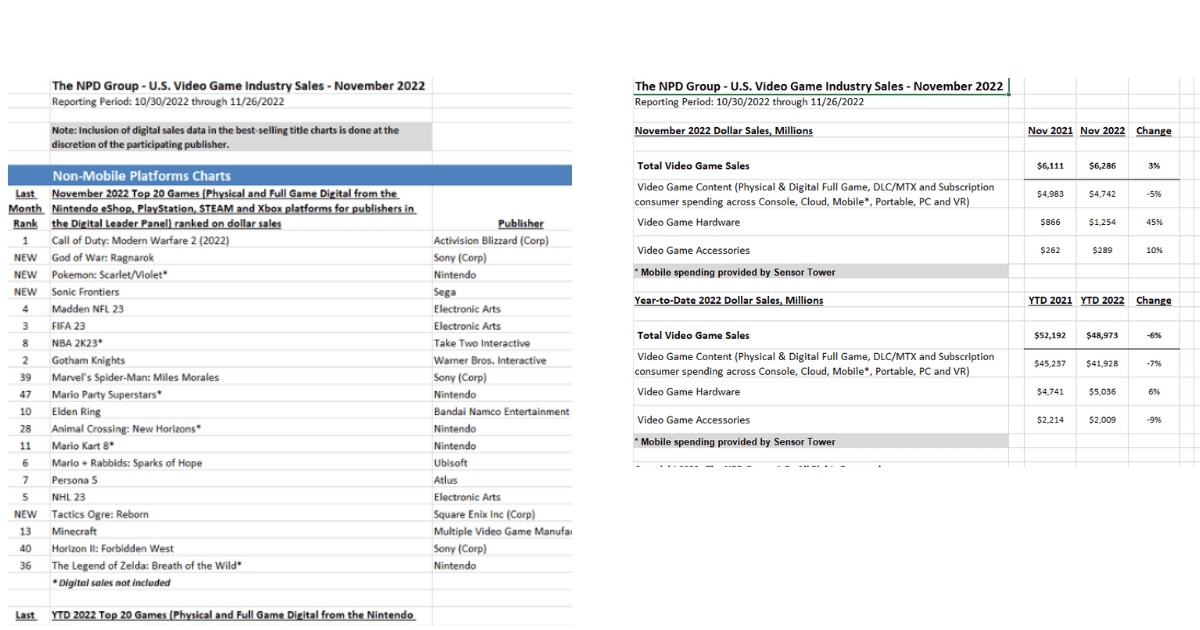Select November 2022 Dollar Sales, Millions heading

[724, 131]
